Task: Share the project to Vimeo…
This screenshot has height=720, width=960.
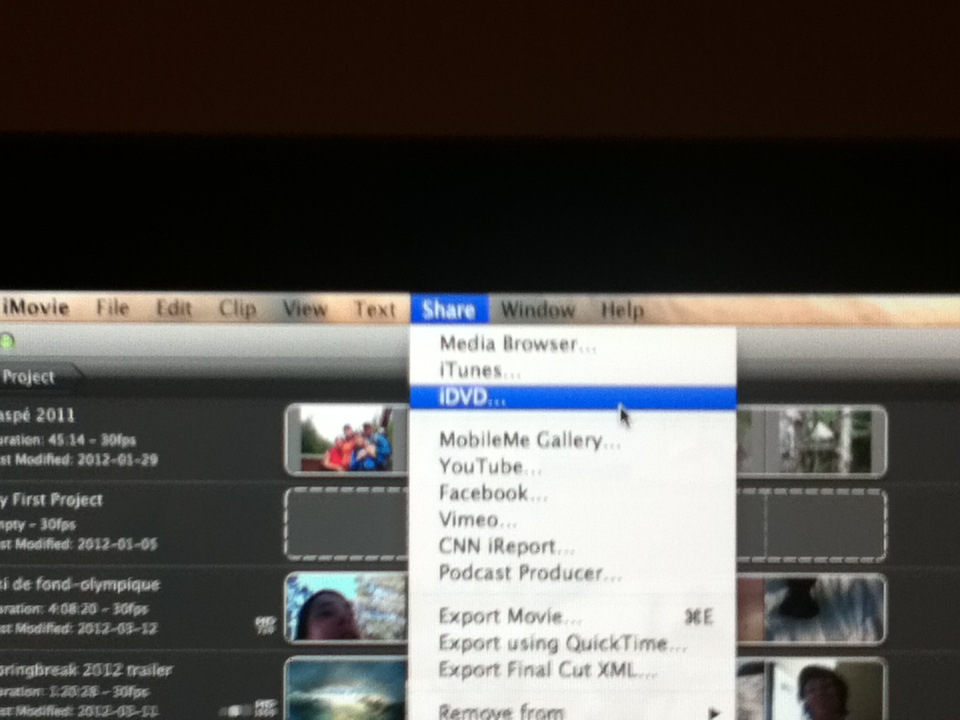Action: point(572,520)
